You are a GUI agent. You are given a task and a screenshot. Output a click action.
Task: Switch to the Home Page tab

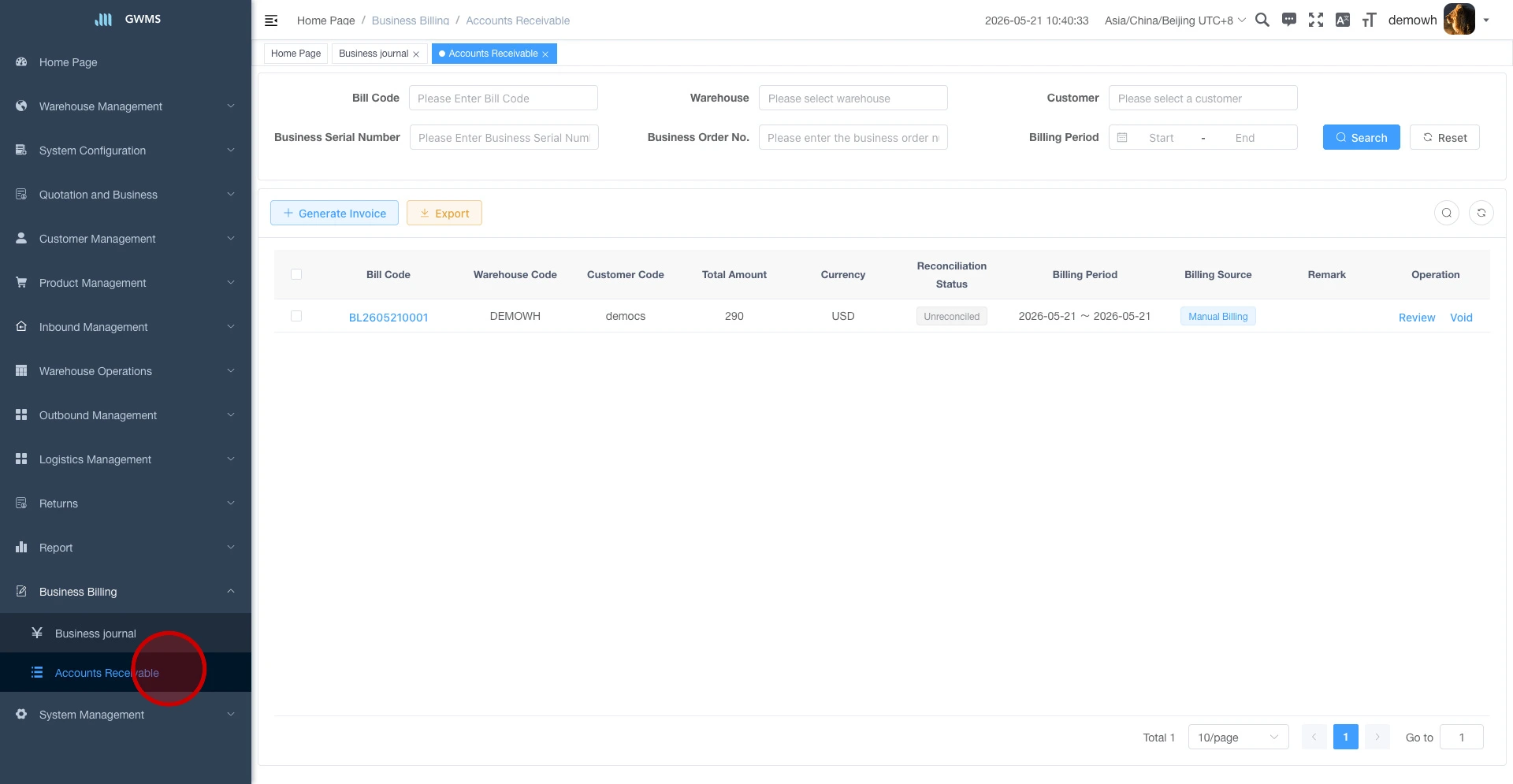[296, 54]
